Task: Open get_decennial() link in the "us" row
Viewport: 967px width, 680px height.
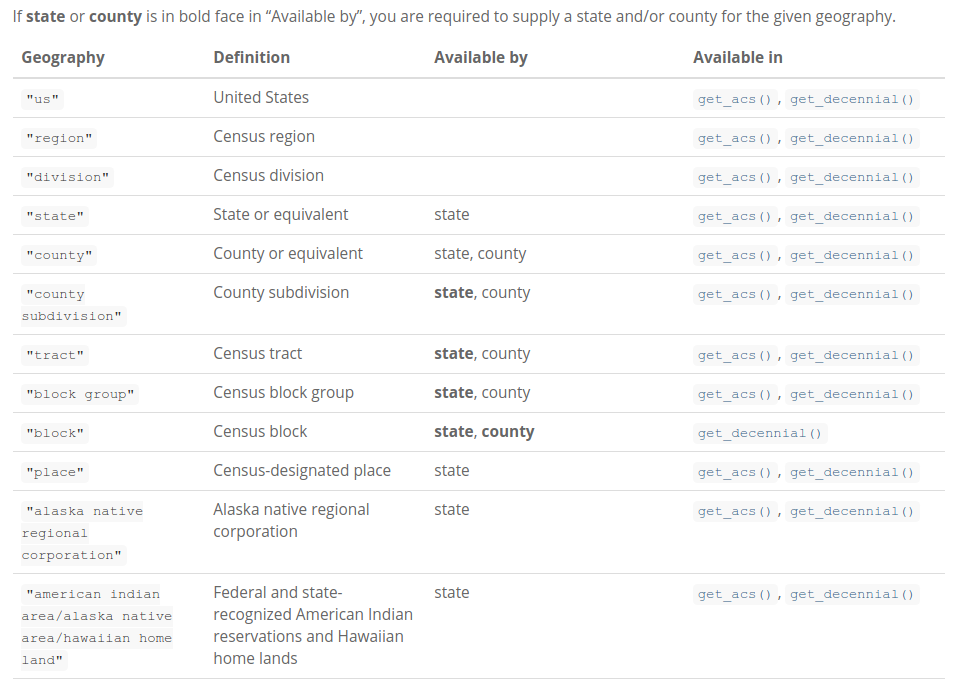Action: click(x=851, y=99)
